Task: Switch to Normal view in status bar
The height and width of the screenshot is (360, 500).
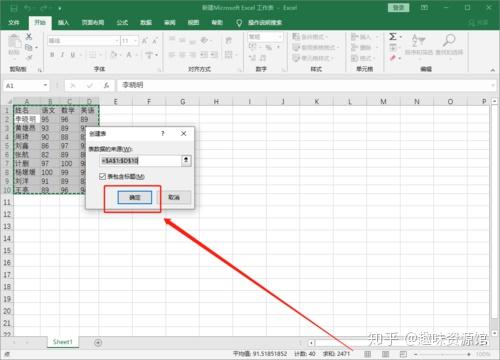Action: [x=368, y=354]
